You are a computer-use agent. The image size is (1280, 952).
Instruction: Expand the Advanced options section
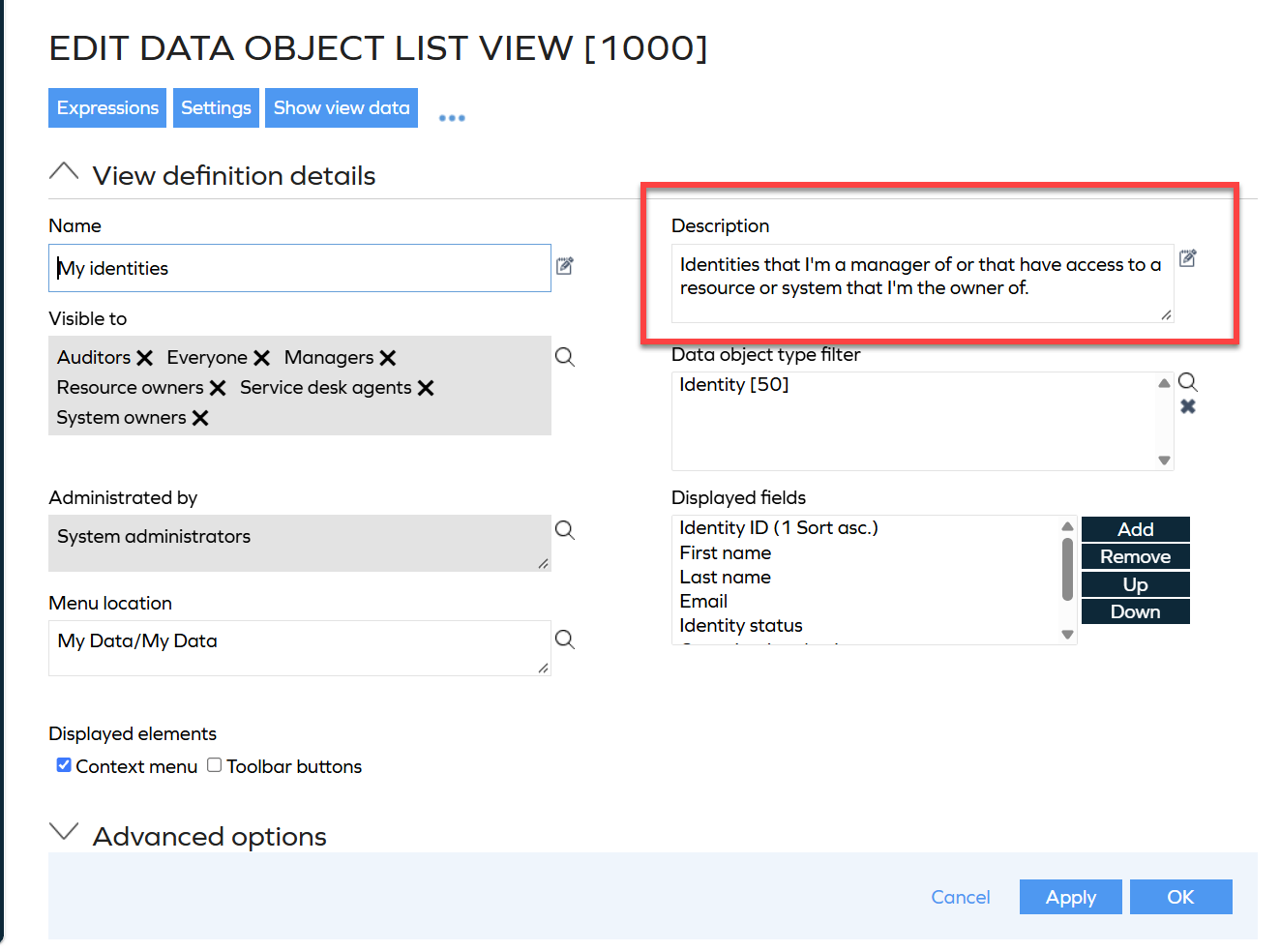[x=64, y=832]
